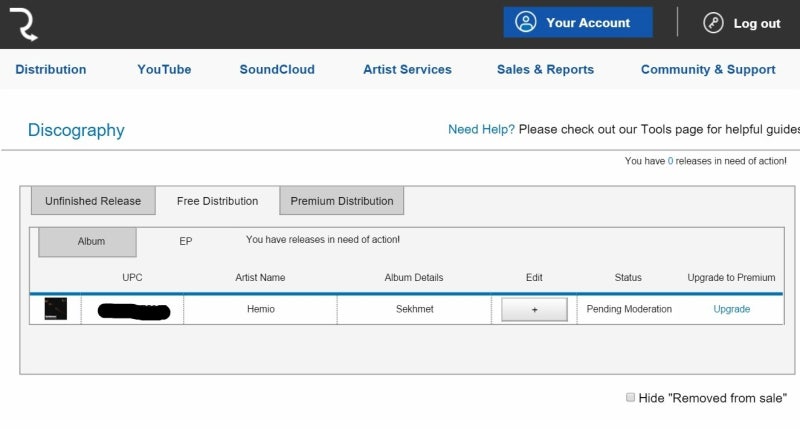Expand the Sekhmet release with the plus button
Viewport: 800px width, 429px height.
(534, 310)
